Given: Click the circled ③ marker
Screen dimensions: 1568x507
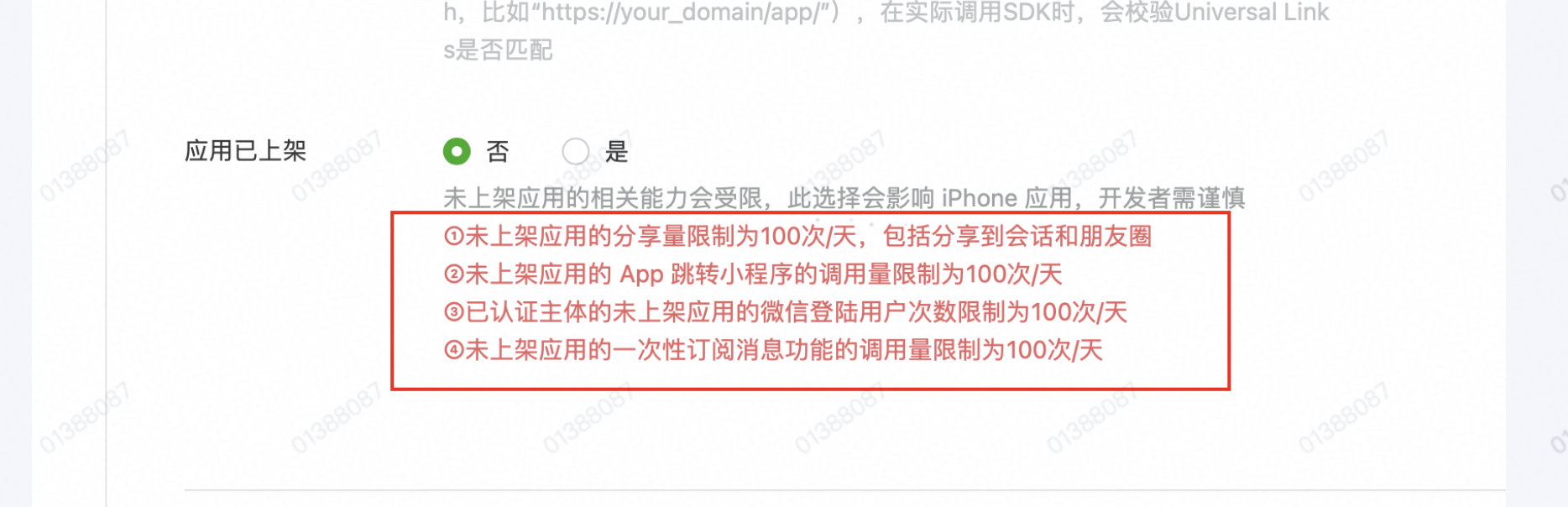Looking at the screenshot, I should [x=454, y=312].
